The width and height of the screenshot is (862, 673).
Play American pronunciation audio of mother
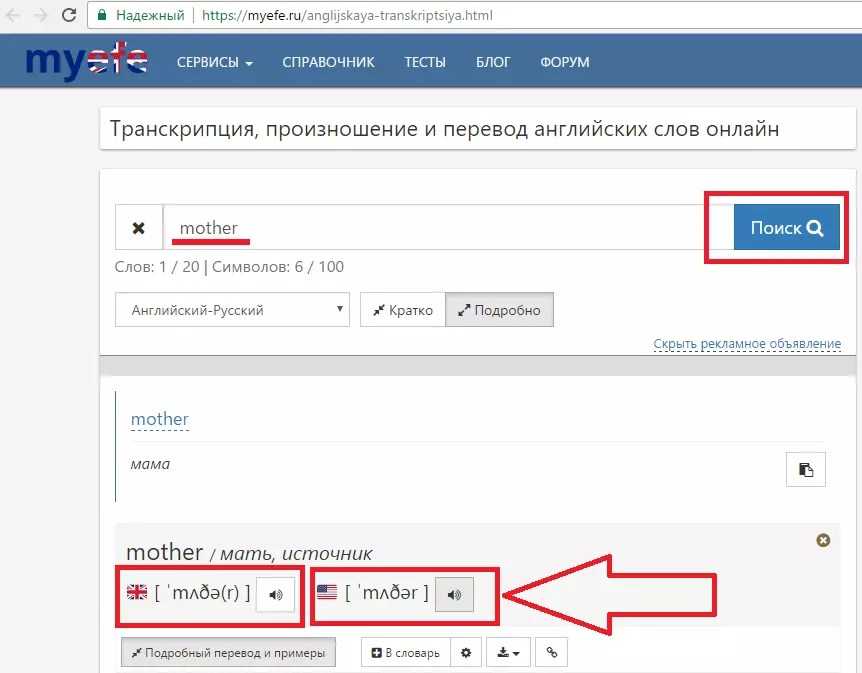(x=454, y=595)
